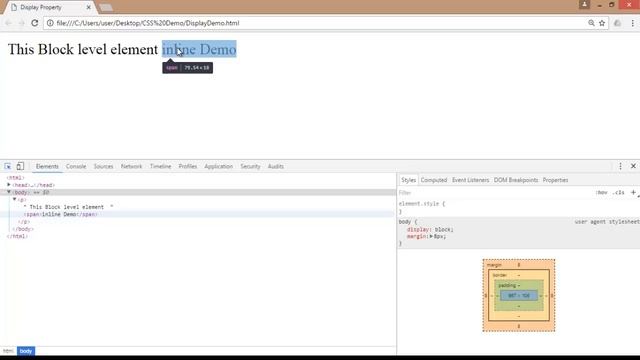Switch to the Elements panel tab
The height and width of the screenshot is (360, 640).
click(x=47, y=167)
